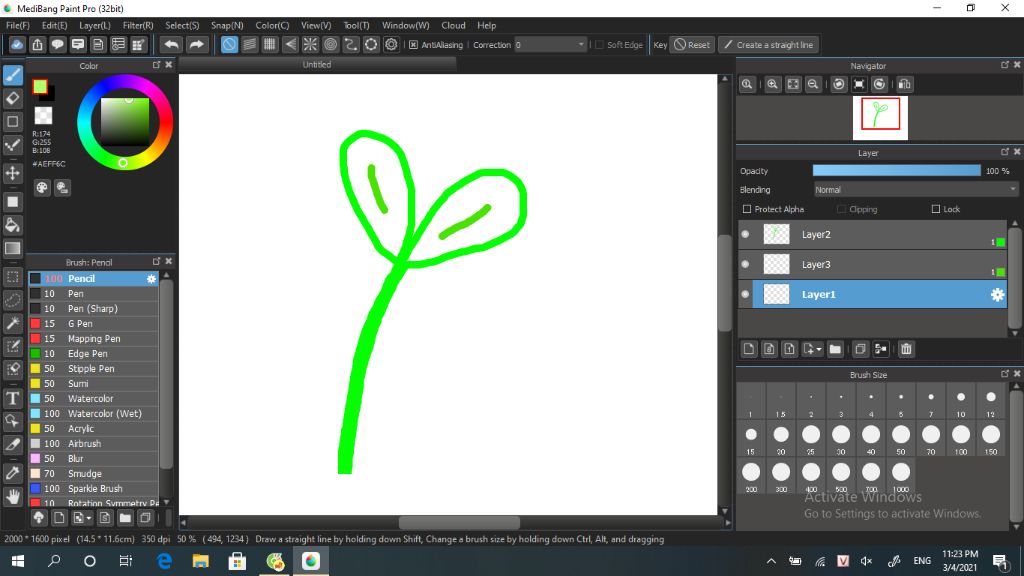Image resolution: width=1024 pixels, height=576 pixels.
Task: Select the Watercolor (Wet) brush
Action: coord(93,413)
